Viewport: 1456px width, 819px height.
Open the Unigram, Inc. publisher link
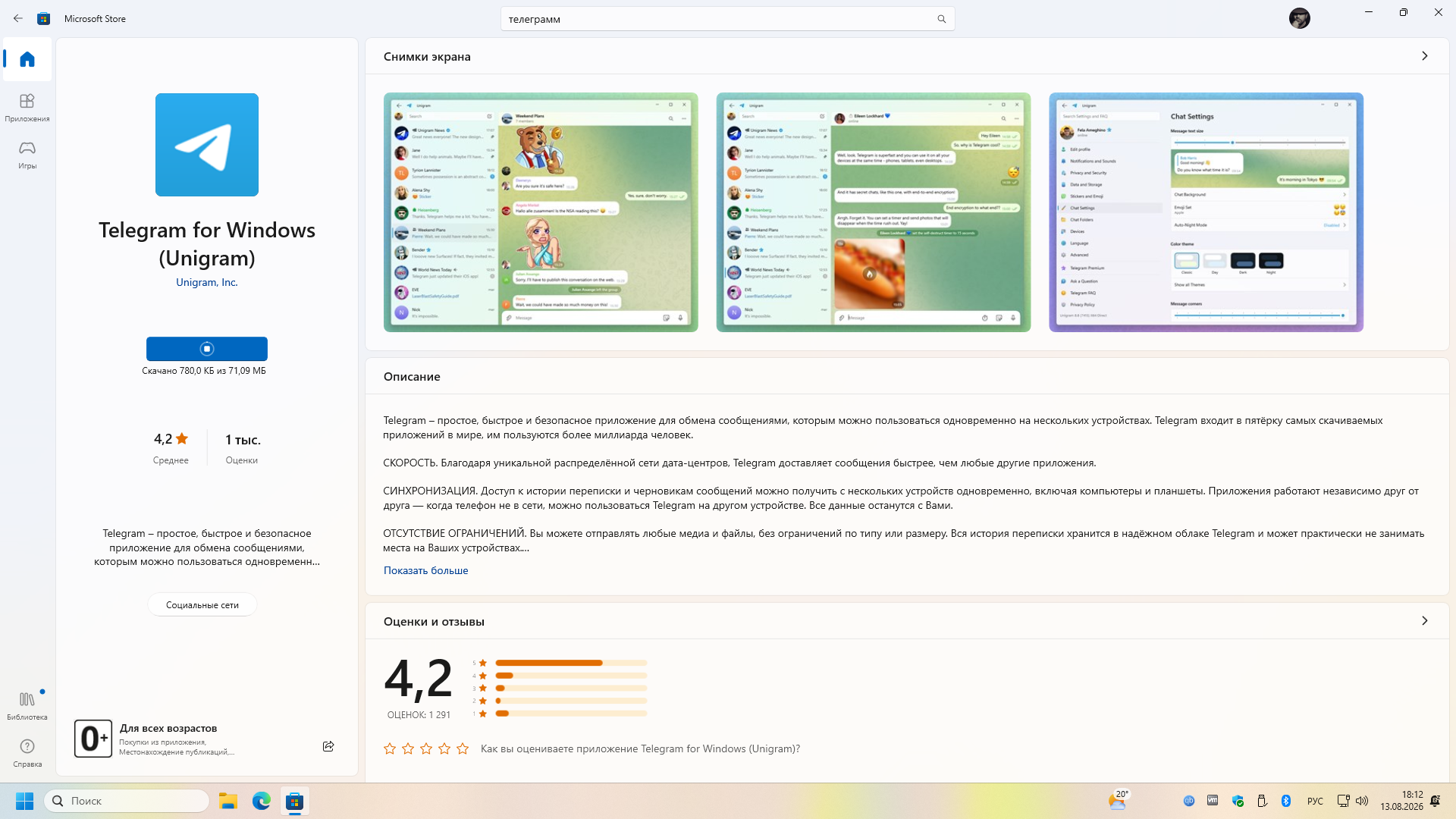(x=207, y=282)
